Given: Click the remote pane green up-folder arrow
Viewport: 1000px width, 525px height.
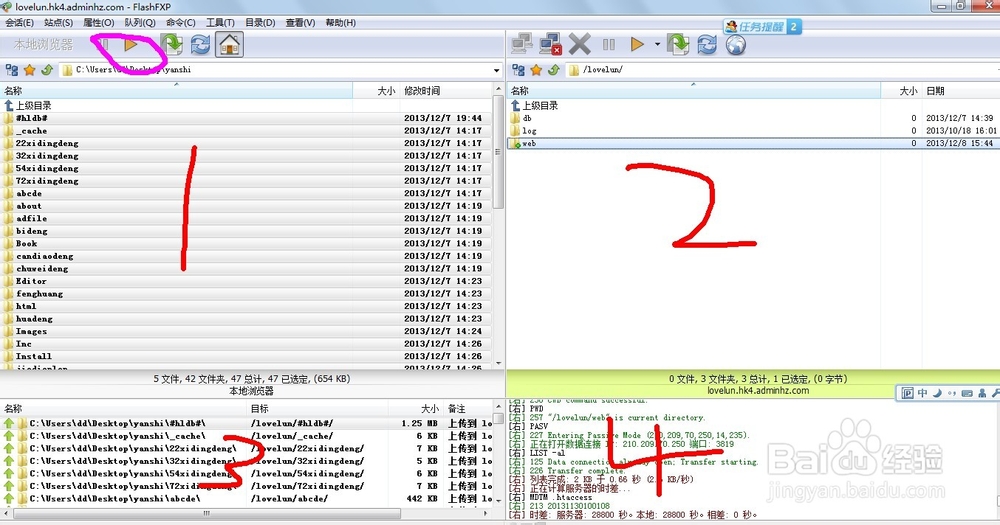Looking at the screenshot, I should pyautogui.click(x=554, y=70).
